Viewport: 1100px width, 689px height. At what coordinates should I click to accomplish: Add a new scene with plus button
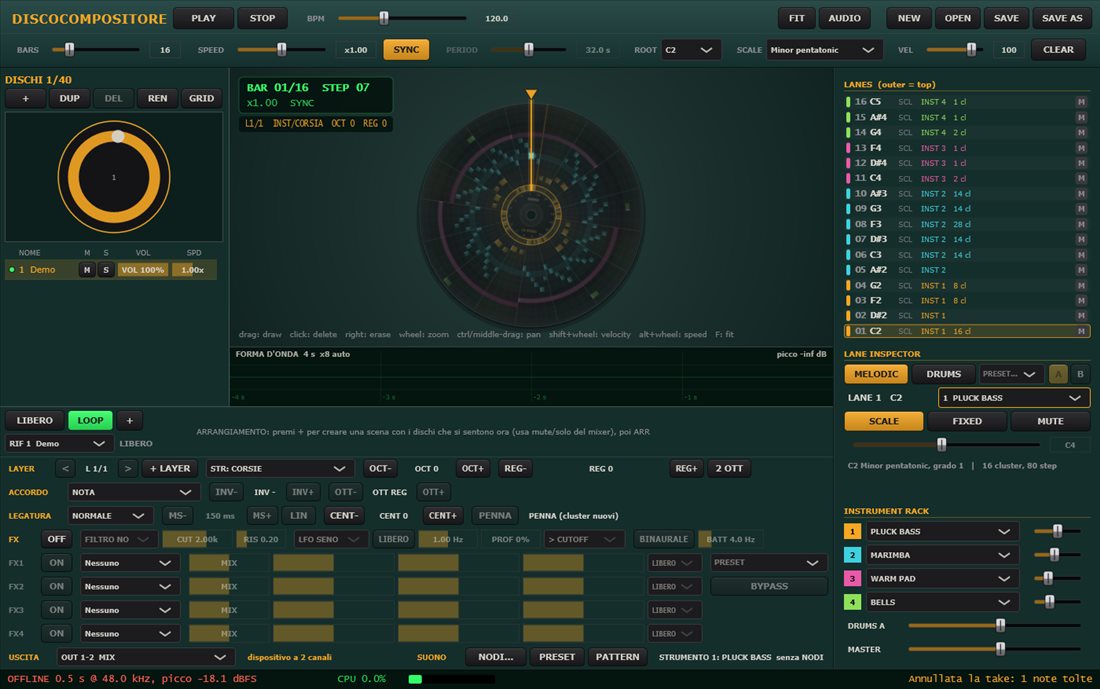coord(129,420)
